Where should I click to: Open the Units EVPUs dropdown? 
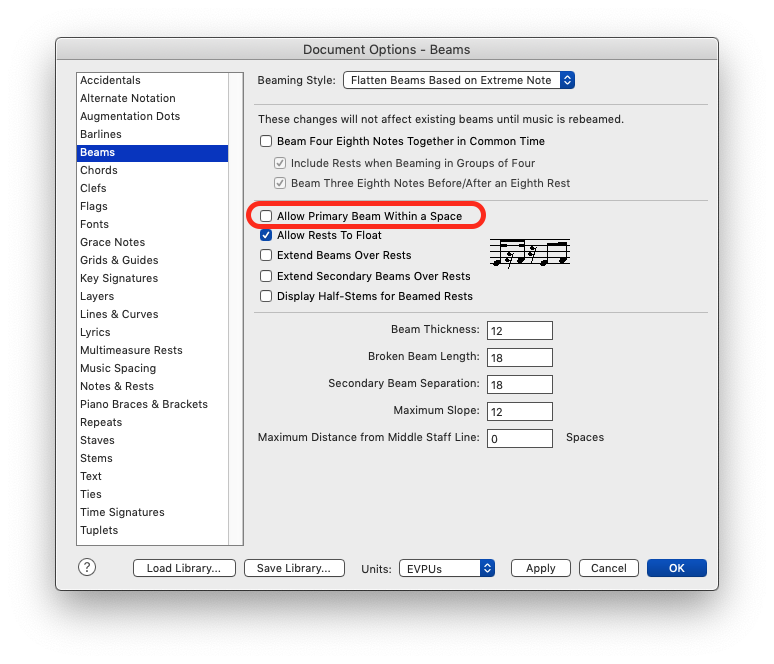tap(447, 568)
